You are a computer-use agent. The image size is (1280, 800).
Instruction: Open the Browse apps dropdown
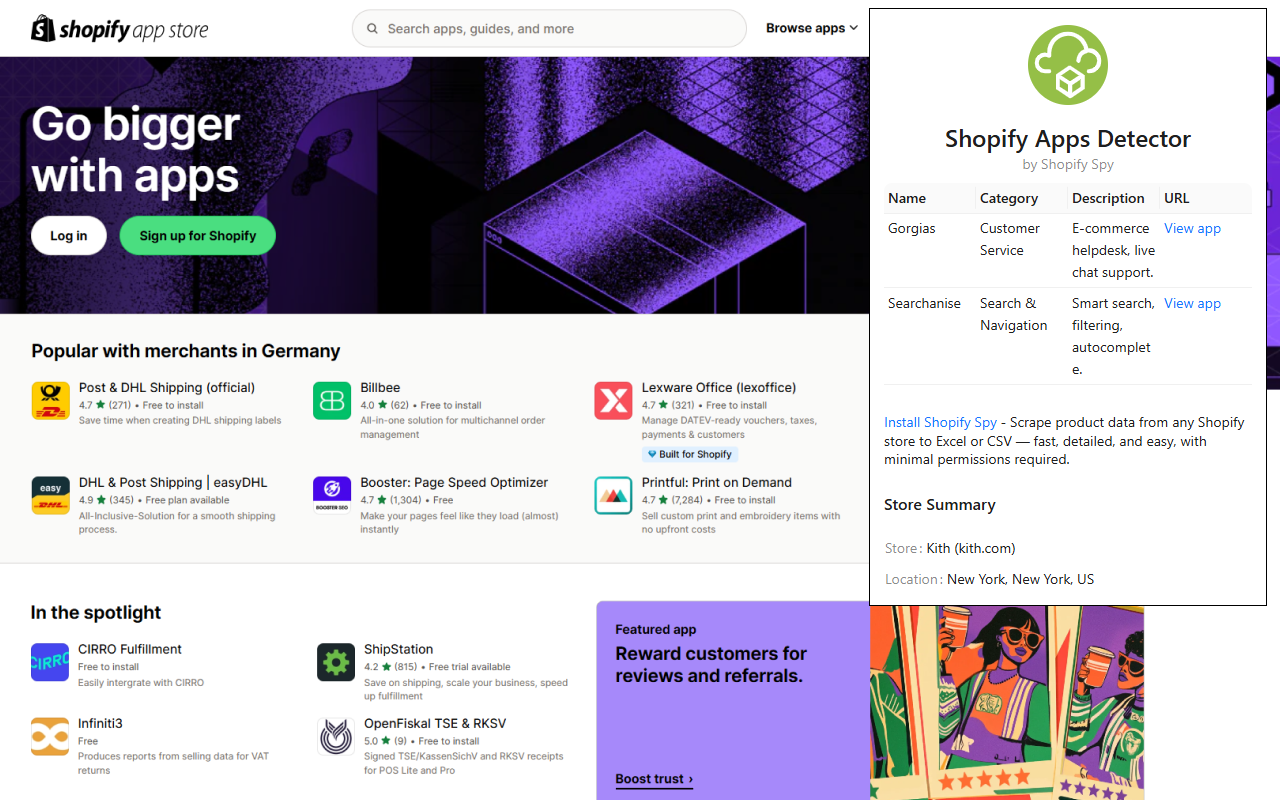[811, 28]
